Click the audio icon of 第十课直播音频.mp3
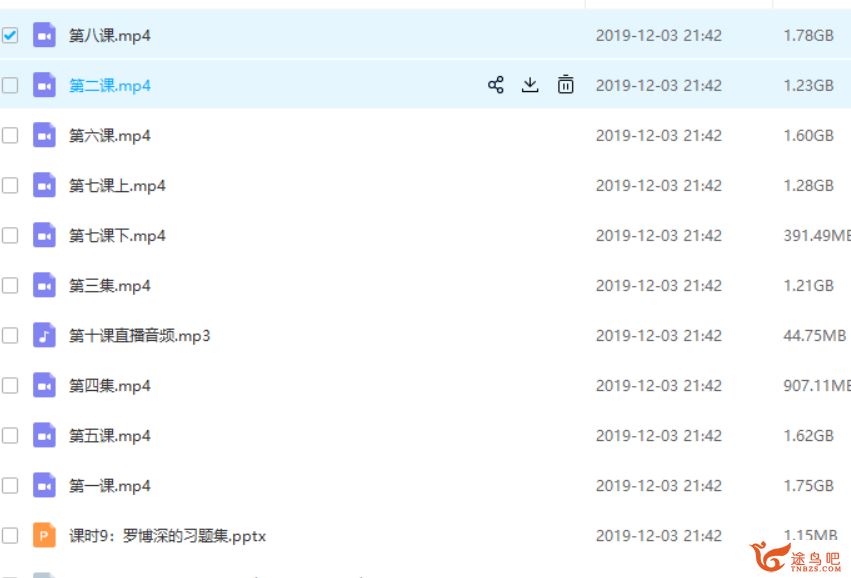 coord(44,335)
